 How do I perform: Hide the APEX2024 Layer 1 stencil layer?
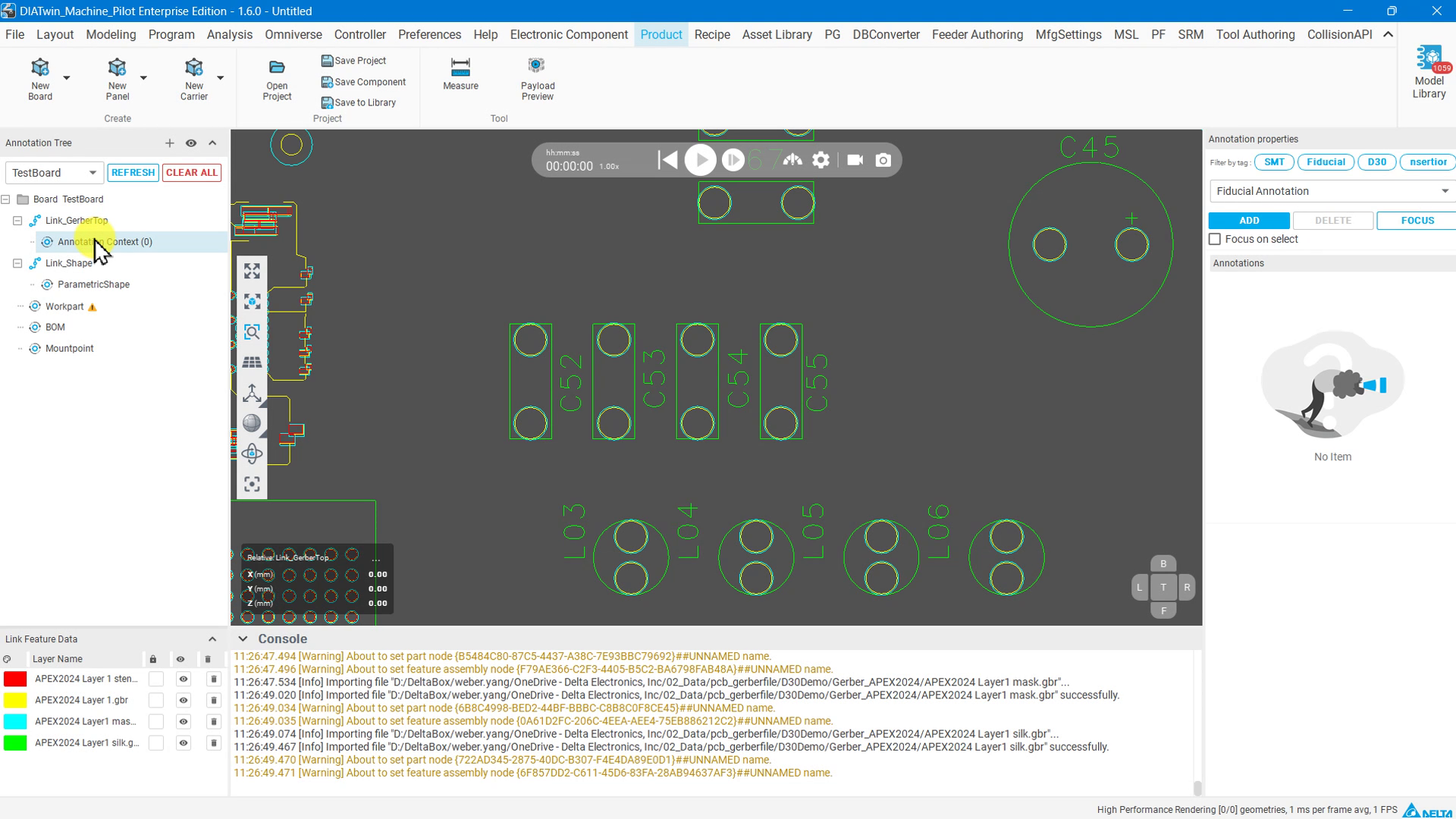[184, 679]
